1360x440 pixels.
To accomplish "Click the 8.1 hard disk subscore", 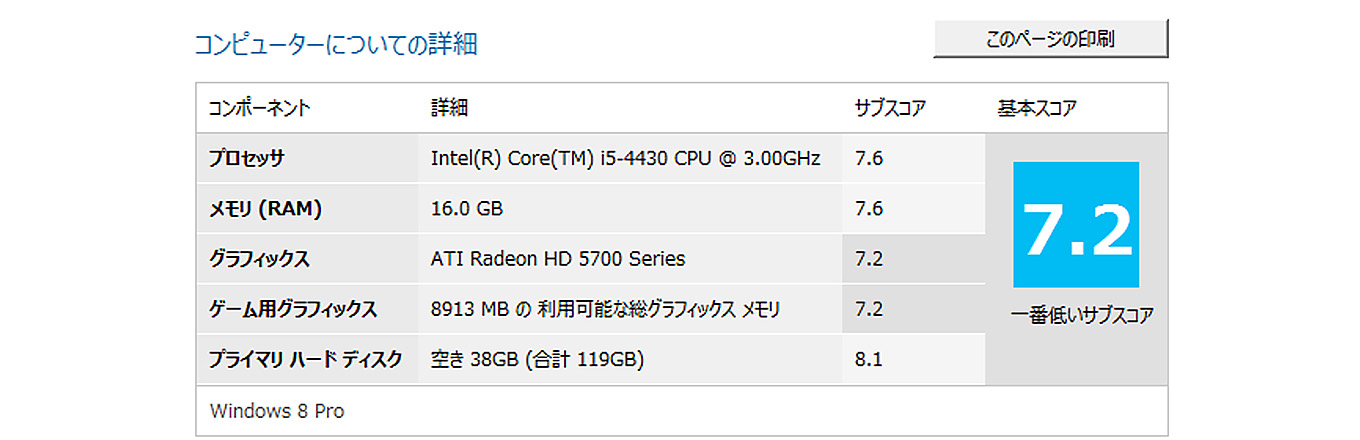I will (x=869, y=359).
